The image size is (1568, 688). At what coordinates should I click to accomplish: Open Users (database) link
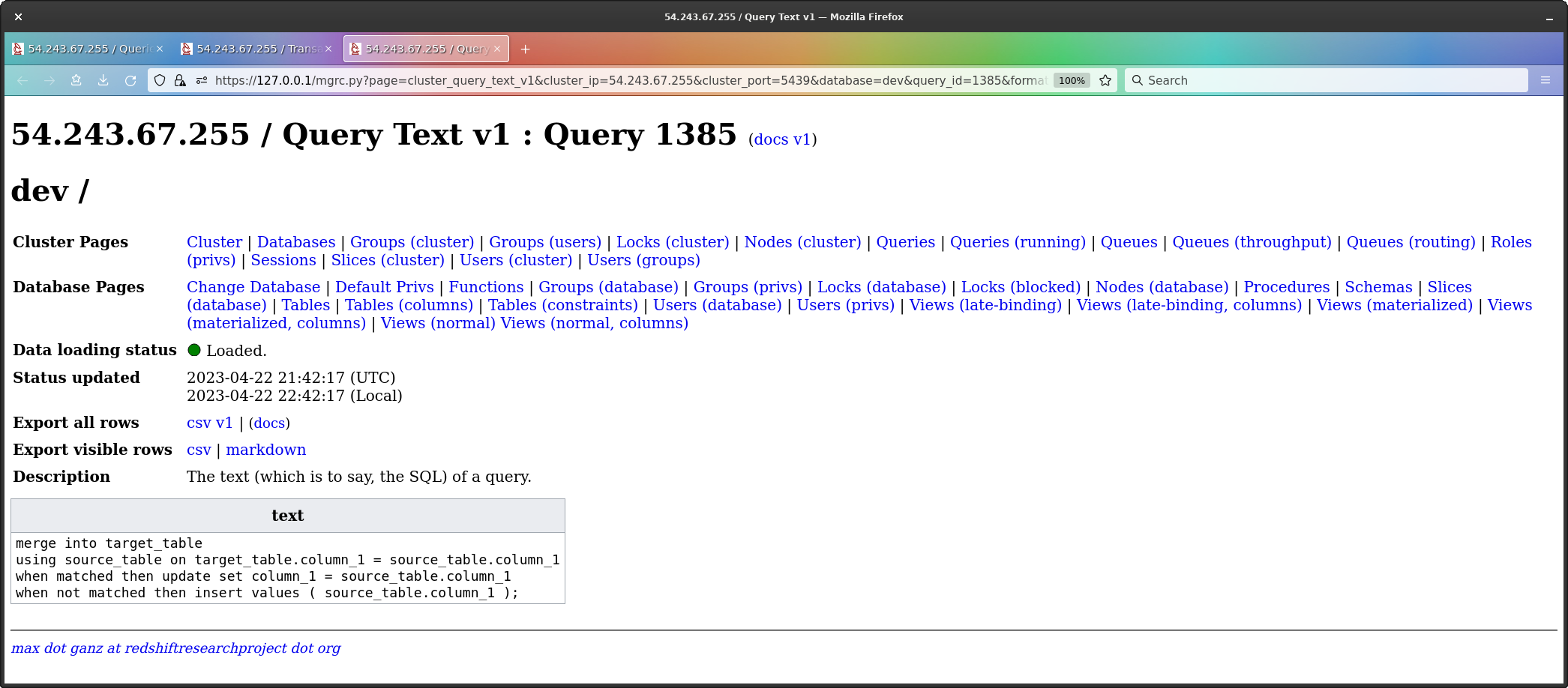click(x=718, y=305)
